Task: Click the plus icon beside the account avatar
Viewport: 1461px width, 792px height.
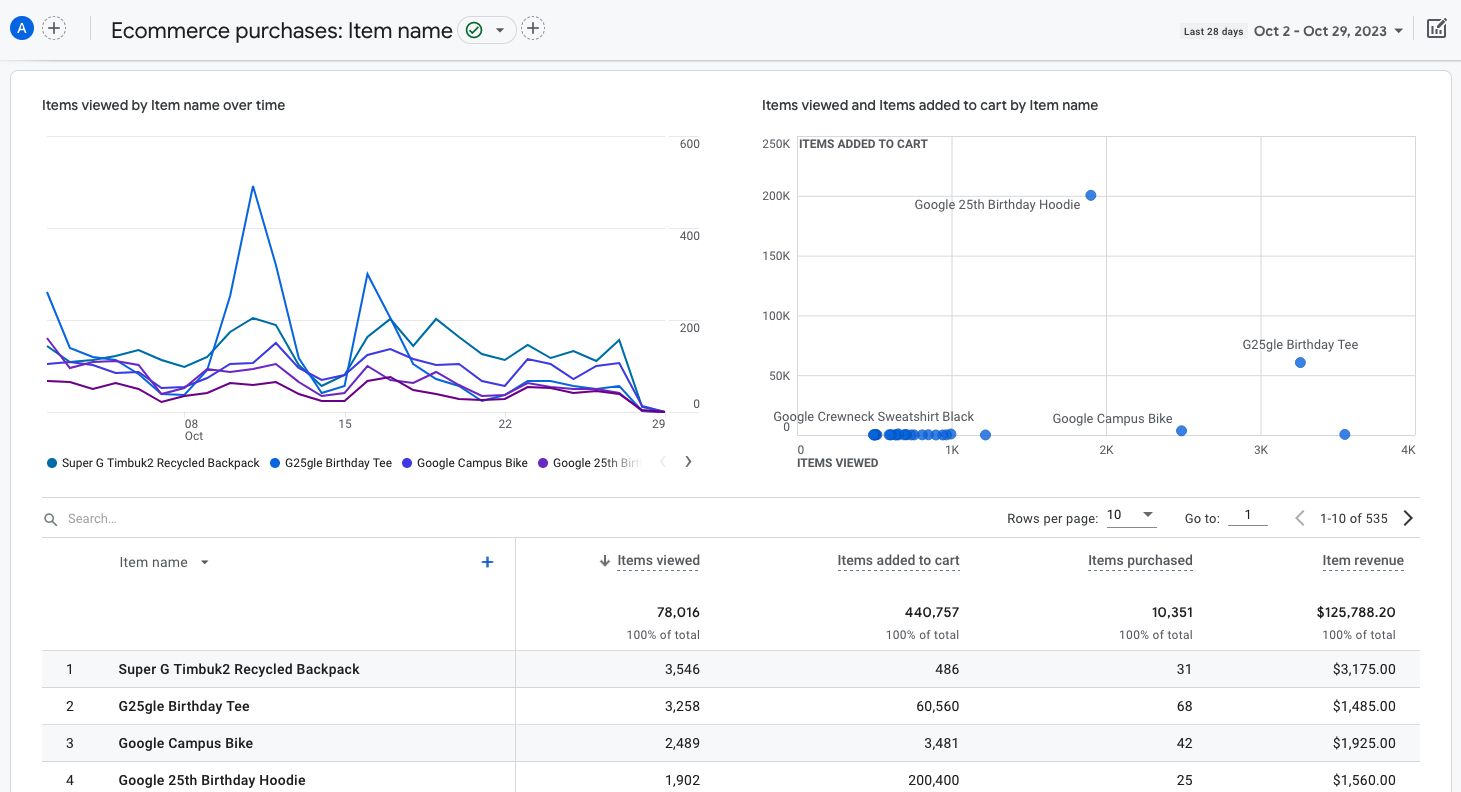Action: (x=54, y=28)
